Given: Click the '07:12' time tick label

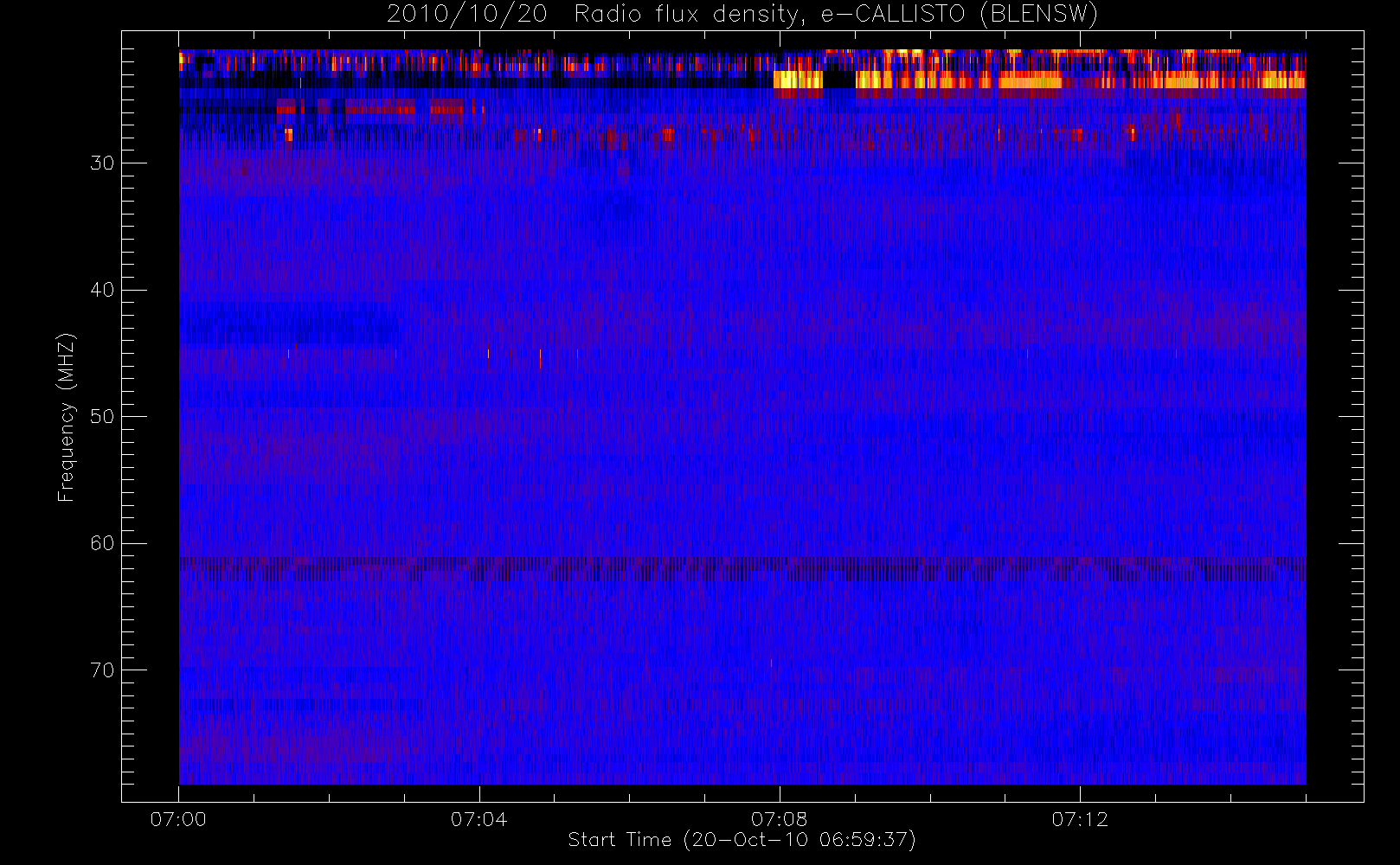Looking at the screenshot, I should 1080,819.
